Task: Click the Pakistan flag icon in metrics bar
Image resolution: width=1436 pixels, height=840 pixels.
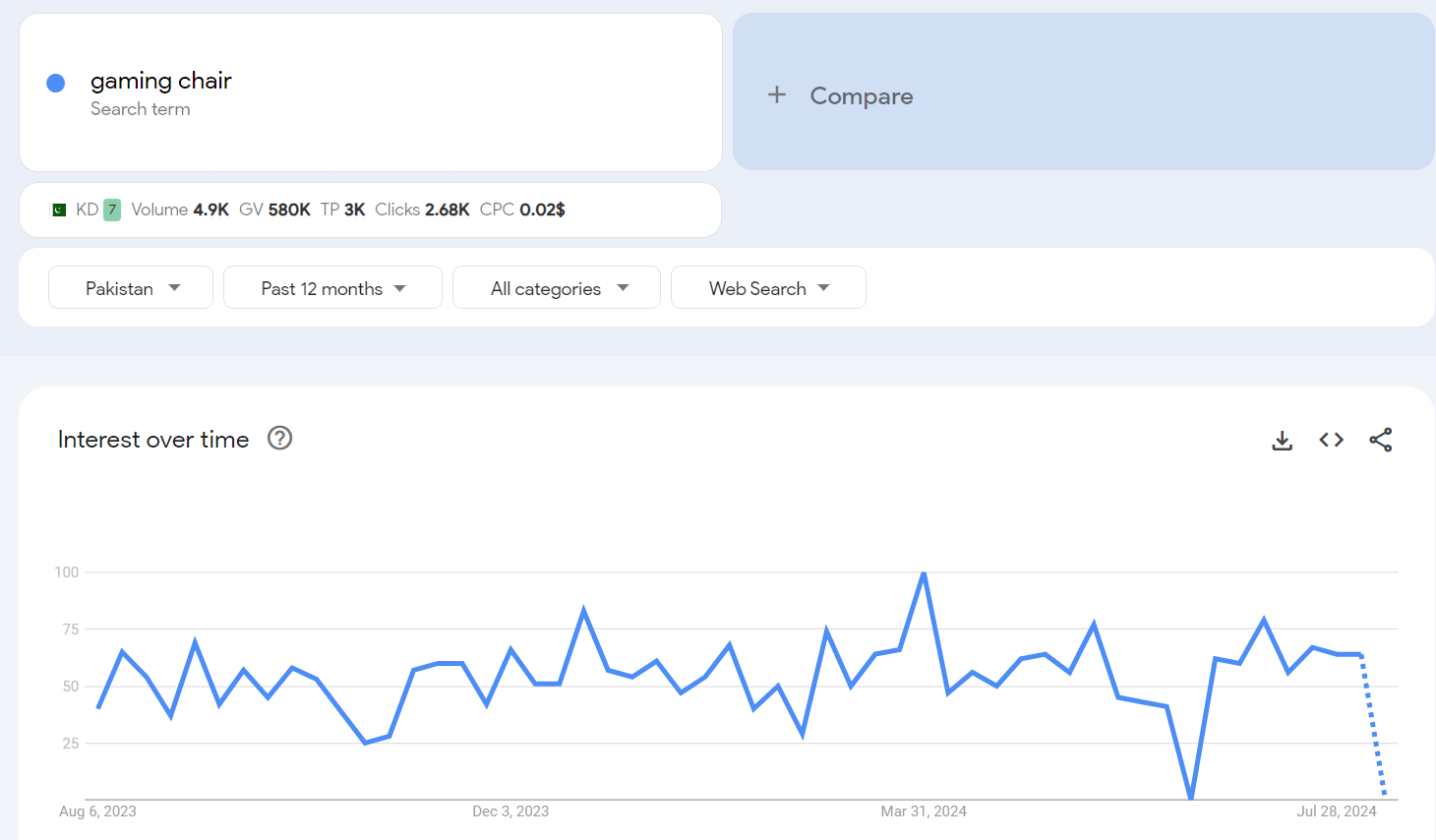Action: (x=59, y=210)
